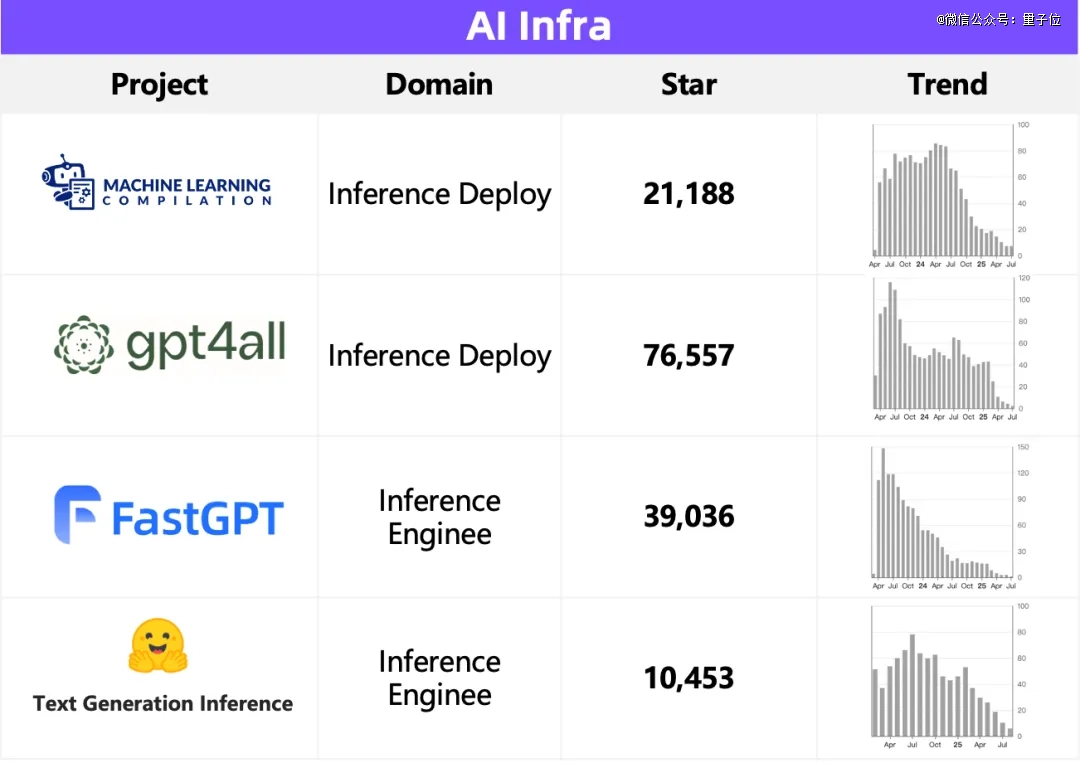Click the 39,036 star count
The height and width of the screenshot is (763, 1080).
tap(689, 516)
